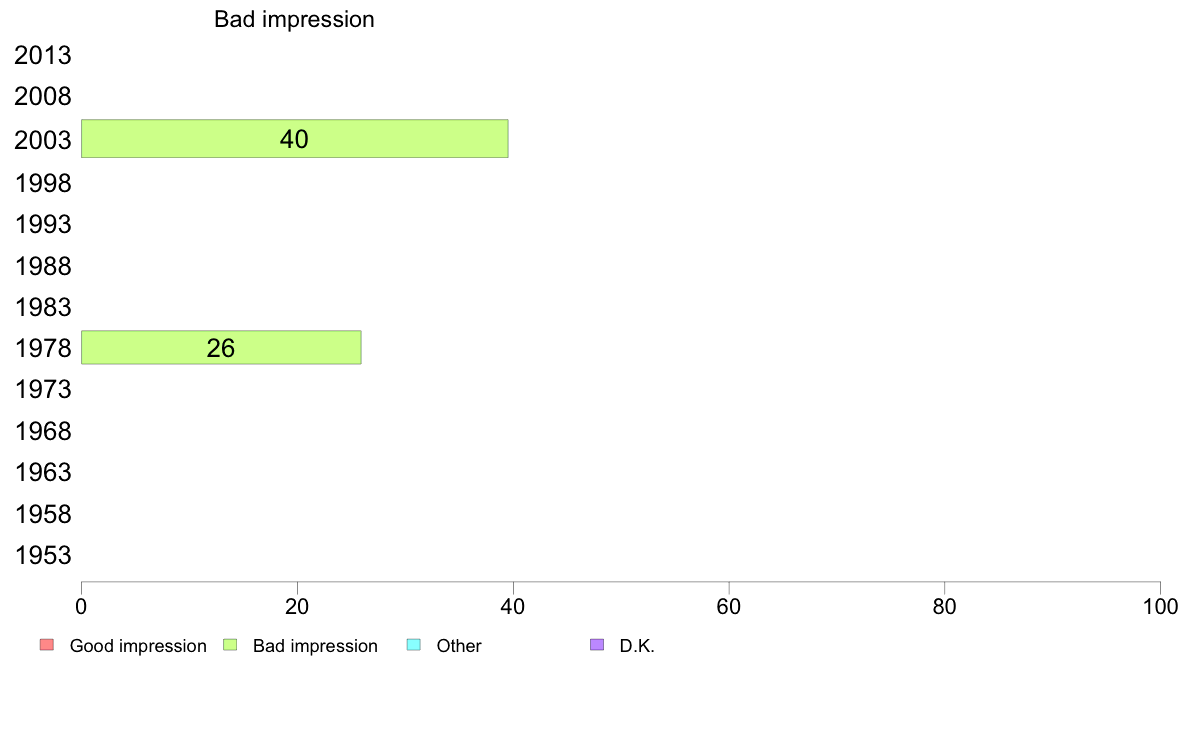Click the Bad impression chart title
This screenshot has width=1188, height=736.
(x=294, y=19)
